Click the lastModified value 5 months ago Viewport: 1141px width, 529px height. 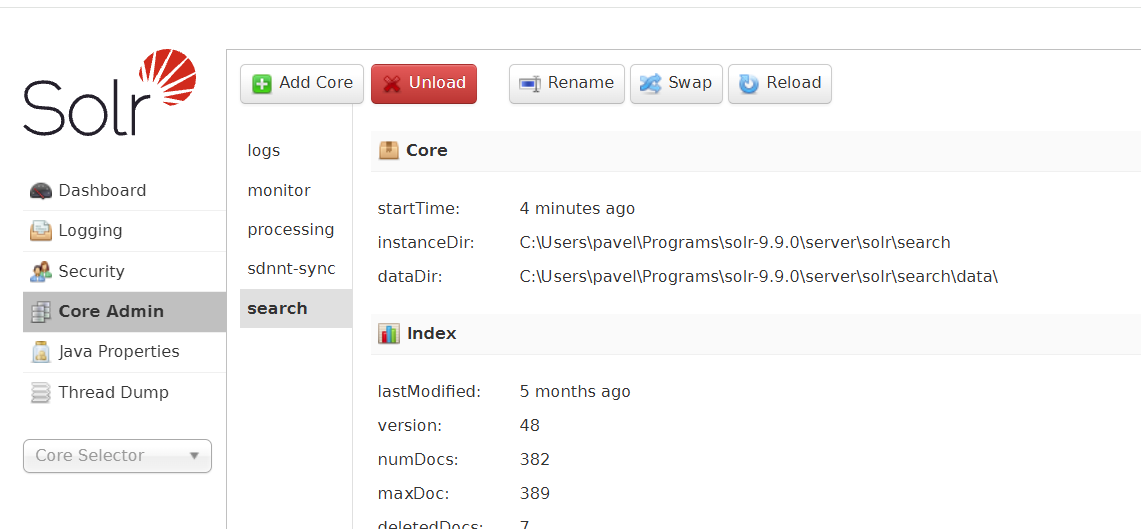[x=575, y=392]
